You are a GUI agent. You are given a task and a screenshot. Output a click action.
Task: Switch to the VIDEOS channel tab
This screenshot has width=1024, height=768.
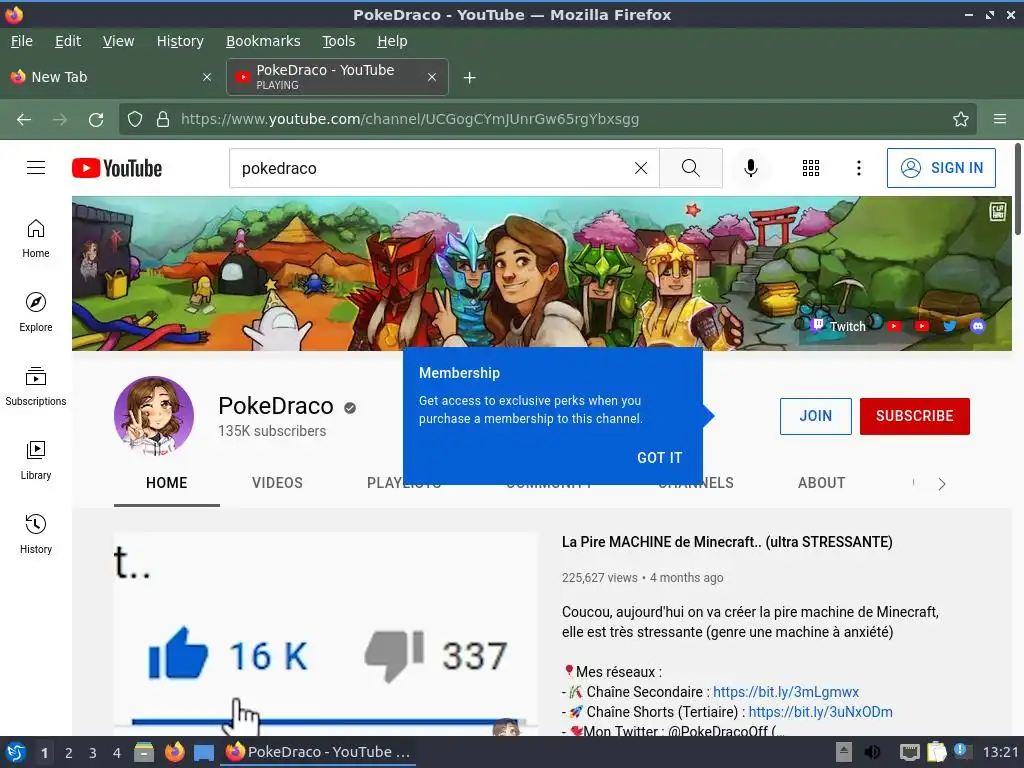pos(277,483)
